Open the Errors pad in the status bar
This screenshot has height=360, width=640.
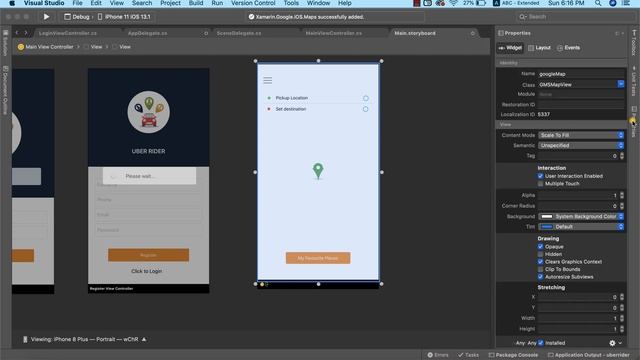coord(438,355)
